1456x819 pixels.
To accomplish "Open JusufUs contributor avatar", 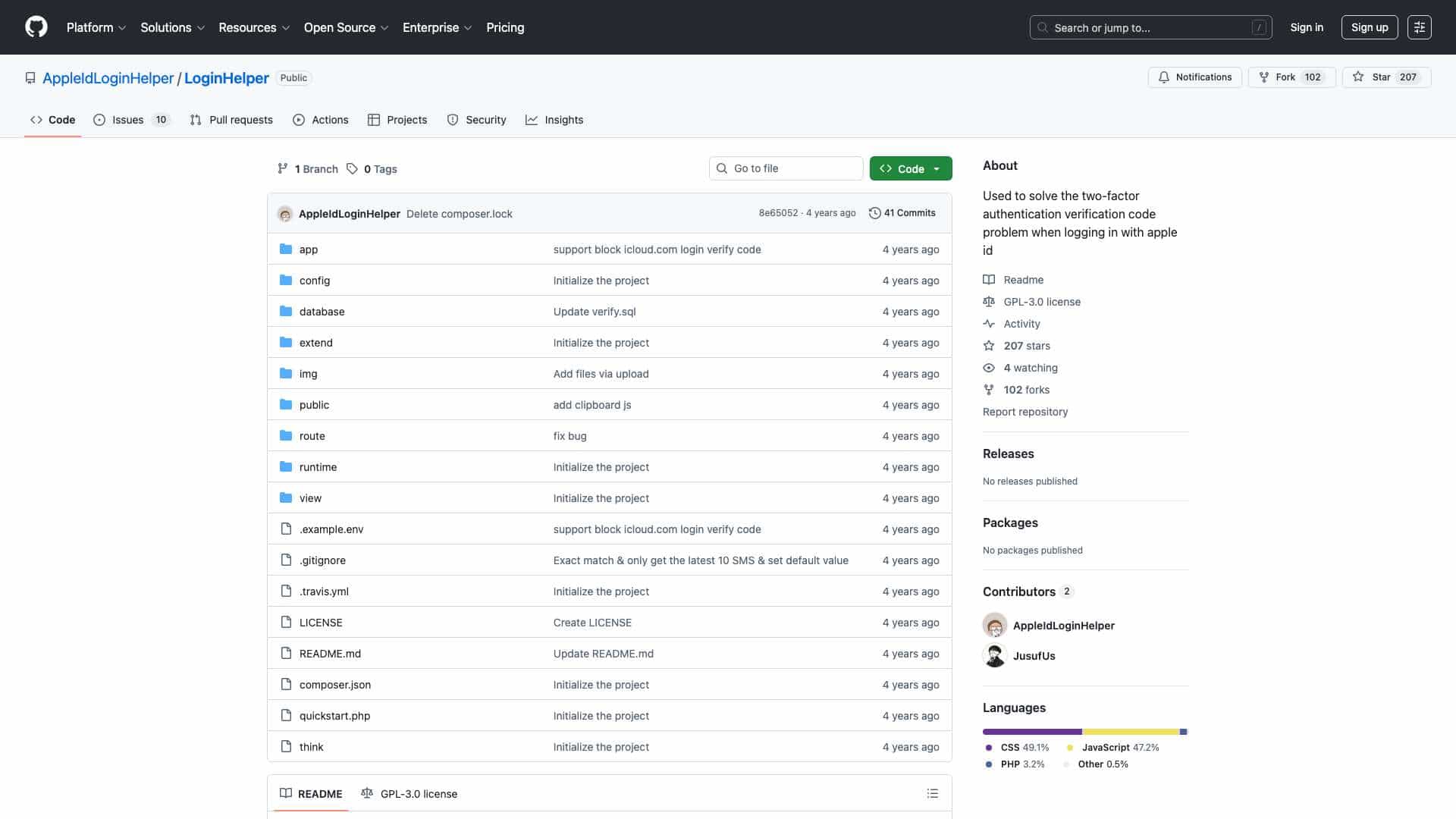I will [995, 655].
